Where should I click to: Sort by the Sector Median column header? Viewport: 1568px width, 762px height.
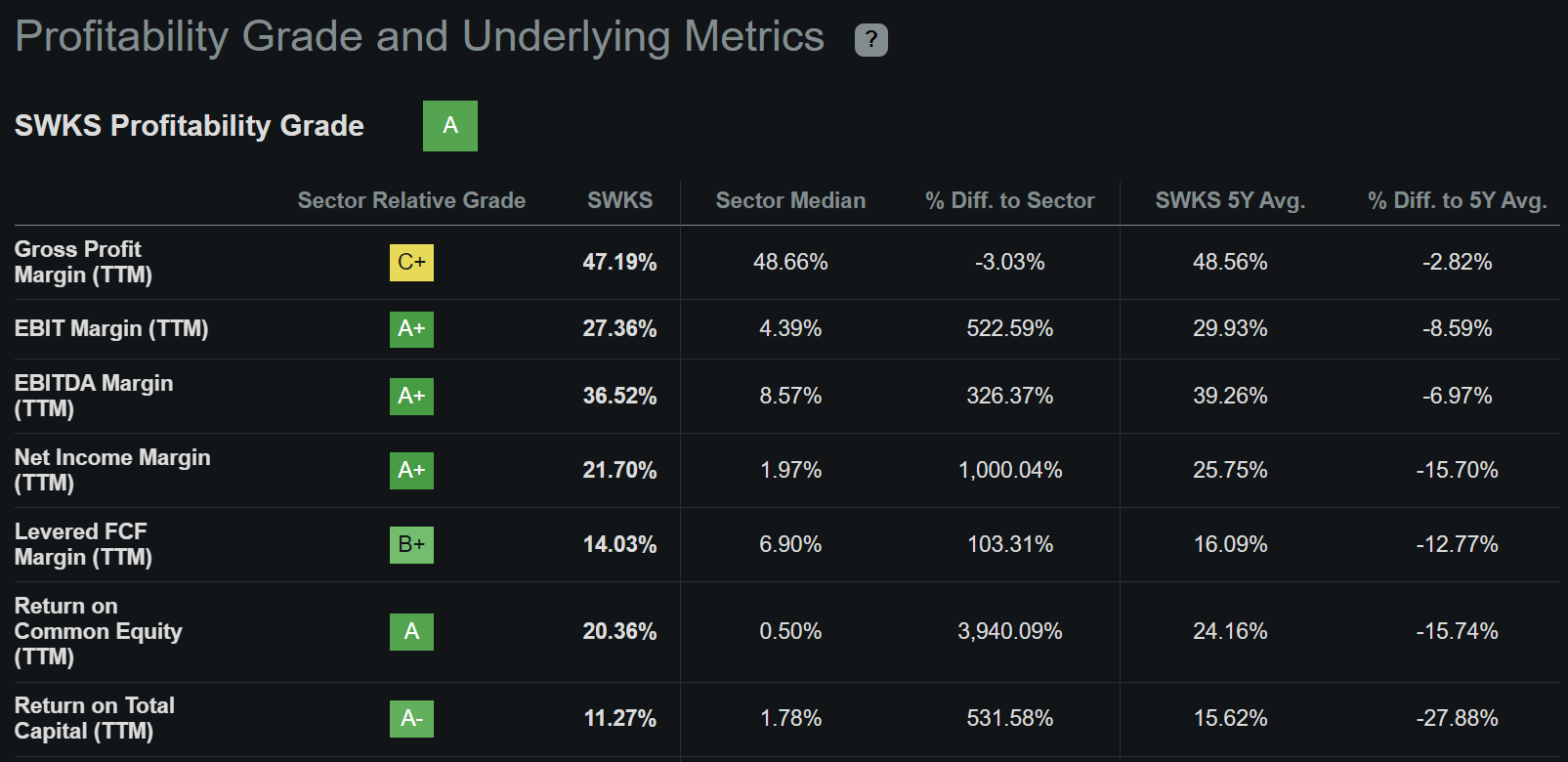coord(789,200)
